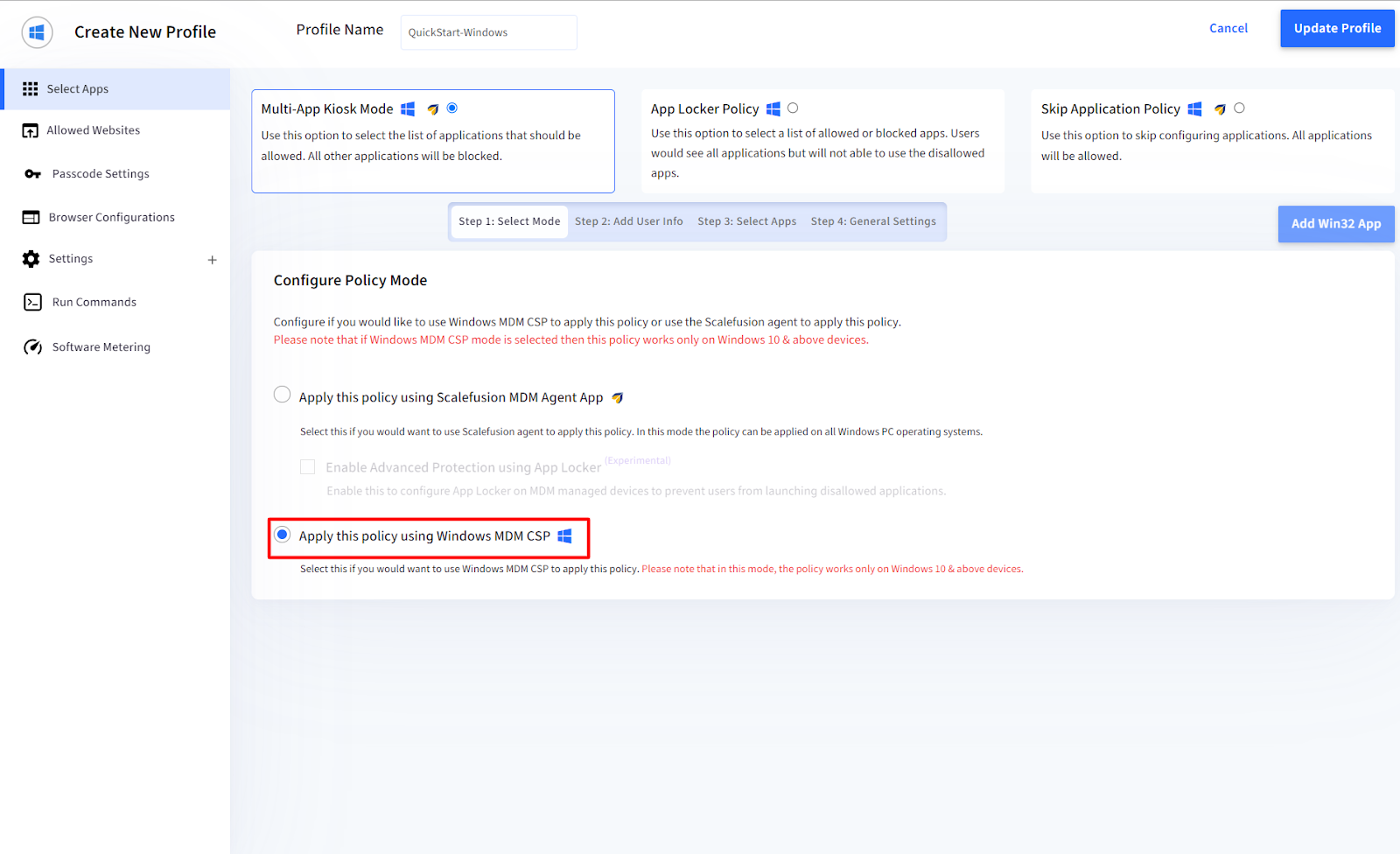Click the Passcode Settings key icon
This screenshot has height=854, width=1400.
coord(32,174)
